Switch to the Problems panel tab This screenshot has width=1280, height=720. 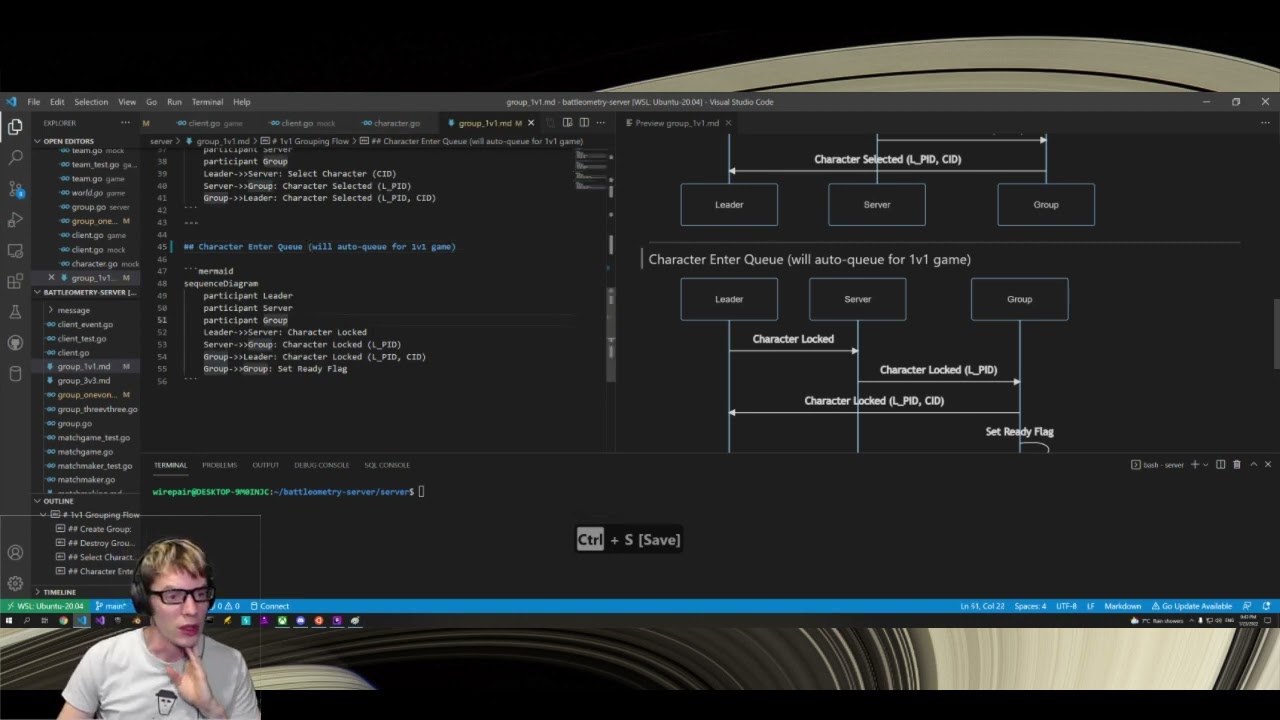pyautogui.click(x=219, y=465)
